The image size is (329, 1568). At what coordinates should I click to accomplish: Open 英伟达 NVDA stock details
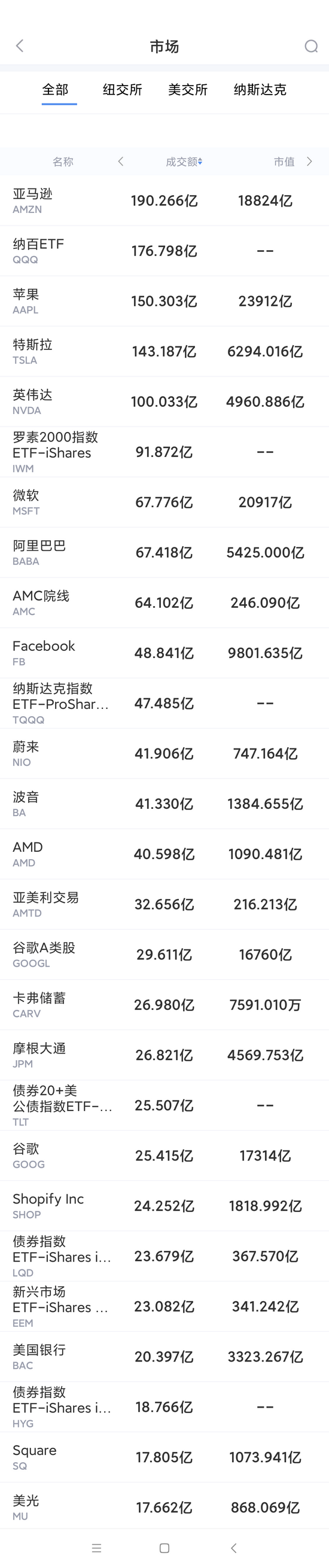coord(164,402)
